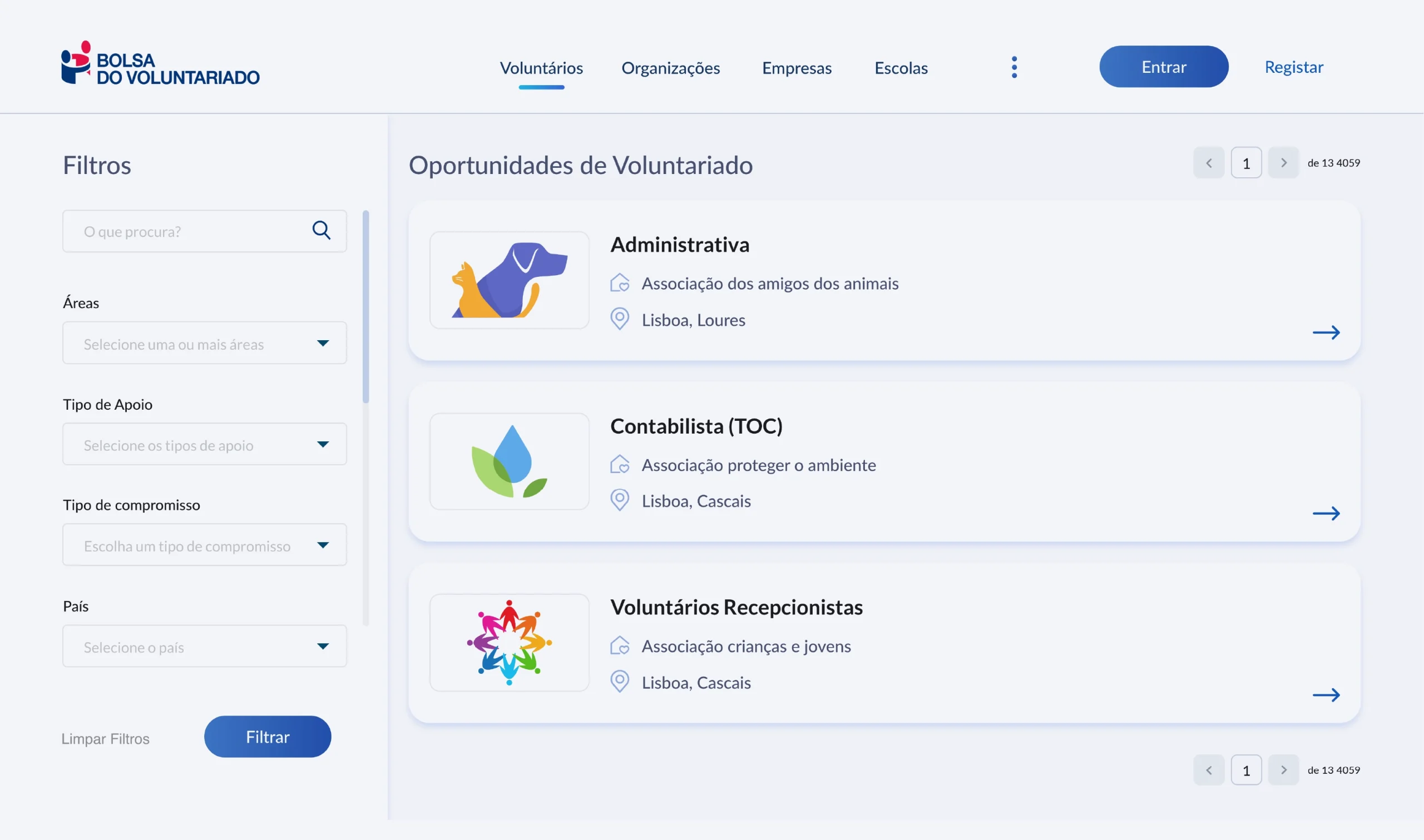Open Voluntários Recepcionistas card arrow
This screenshot has width=1424, height=840.
coord(1326,694)
